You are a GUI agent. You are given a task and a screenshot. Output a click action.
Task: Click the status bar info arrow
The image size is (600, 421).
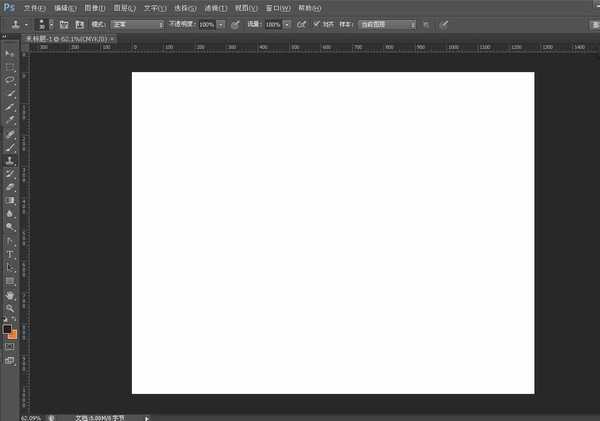(x=148, y=417)
